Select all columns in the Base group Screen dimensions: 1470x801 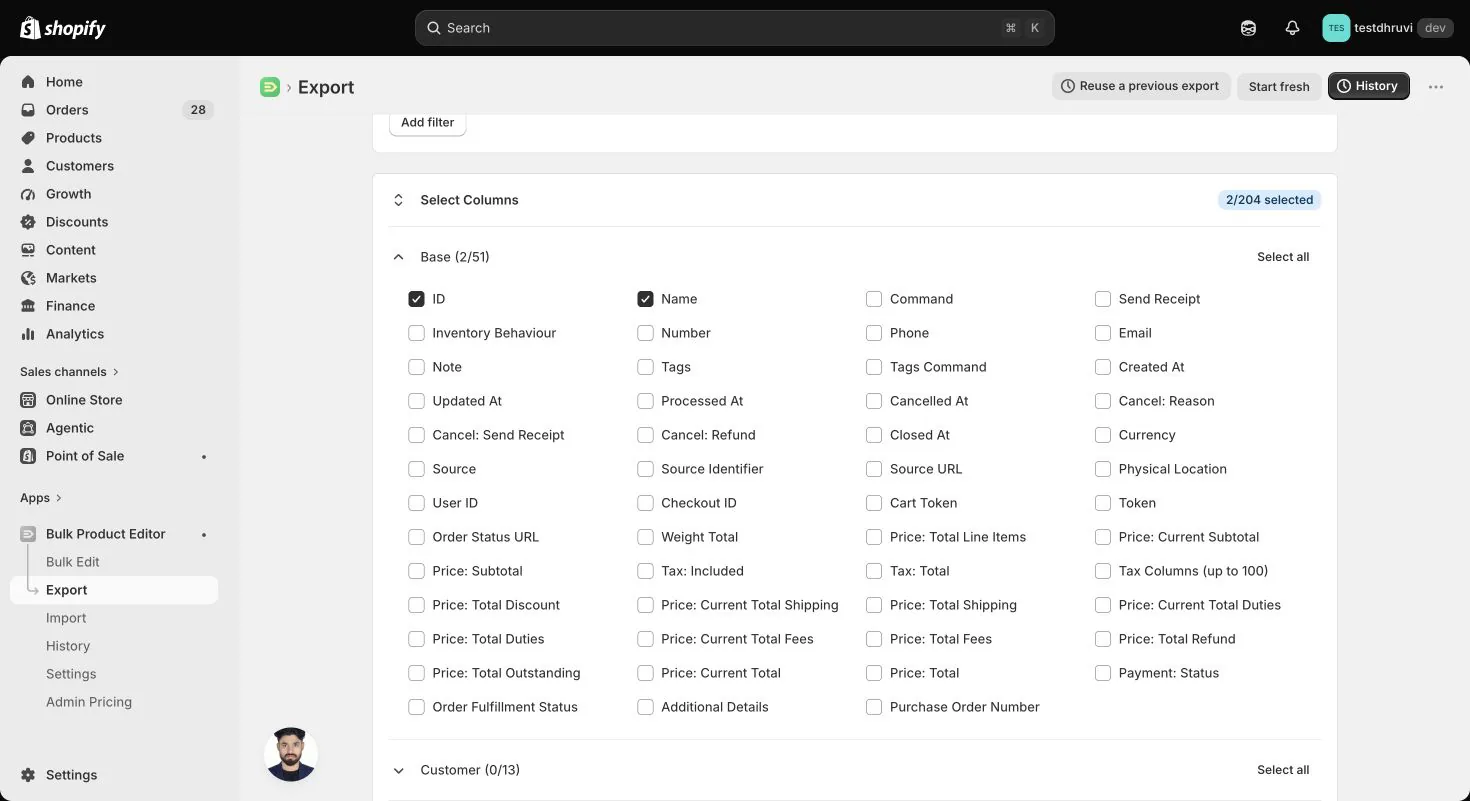(x=1283, y=257)
